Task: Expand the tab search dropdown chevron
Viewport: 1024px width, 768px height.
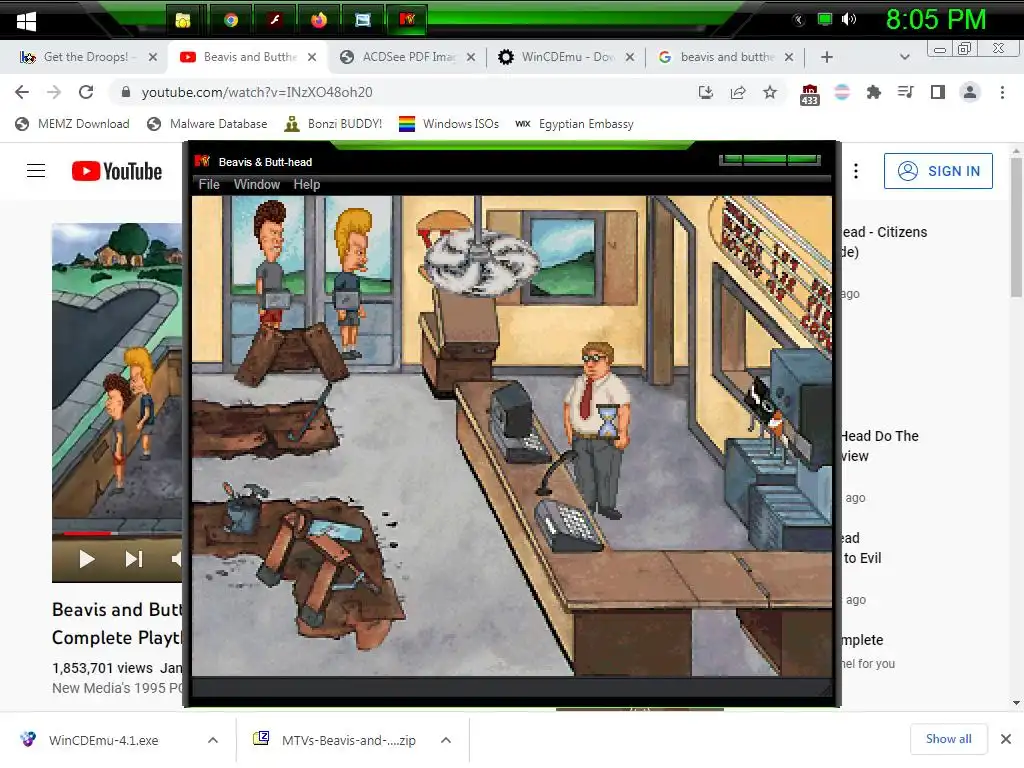Action: (x=904, y=57)
